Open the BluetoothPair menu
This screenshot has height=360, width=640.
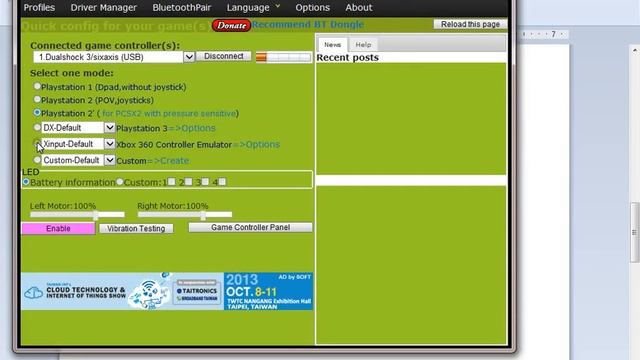[182, 7]
